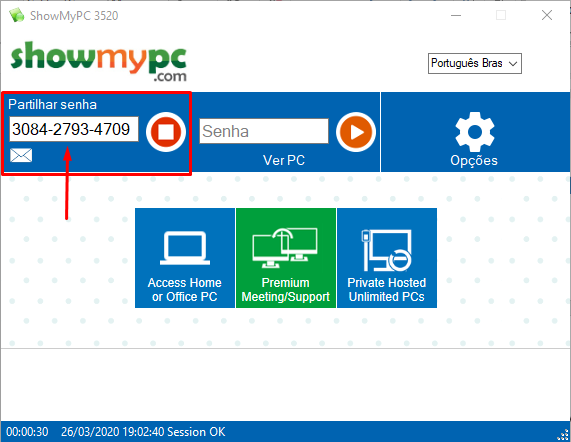Click the Access Home or Office PC label
571x442 pixels.
click(185, 290)
